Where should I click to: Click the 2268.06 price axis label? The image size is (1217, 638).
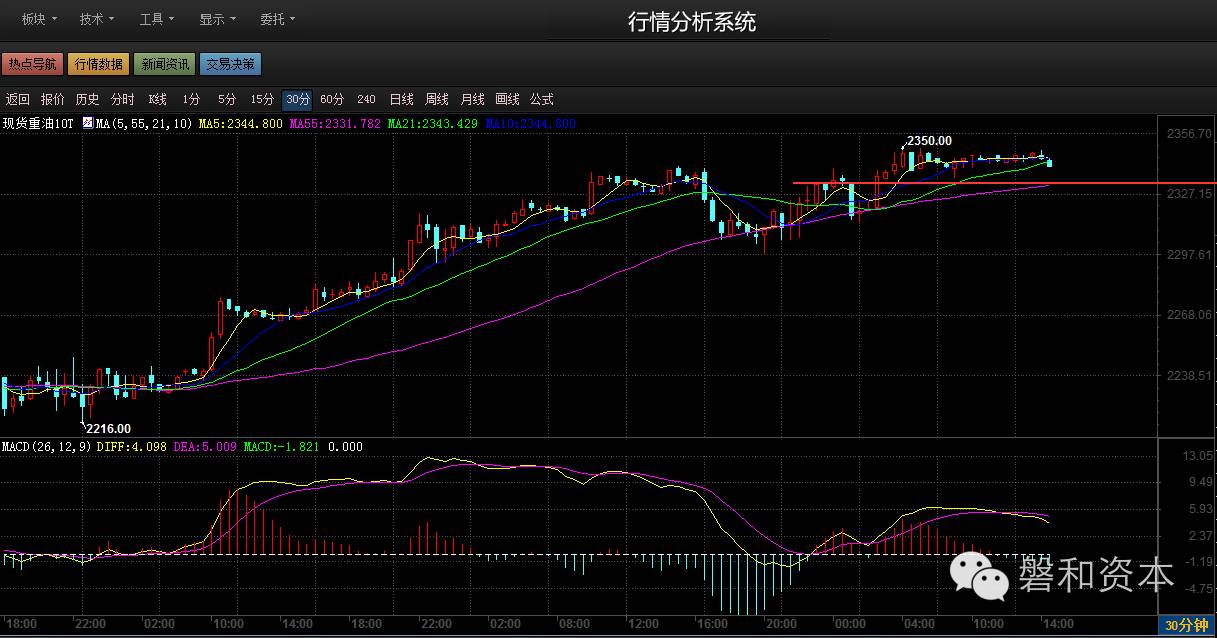(x=1187, y=314)
